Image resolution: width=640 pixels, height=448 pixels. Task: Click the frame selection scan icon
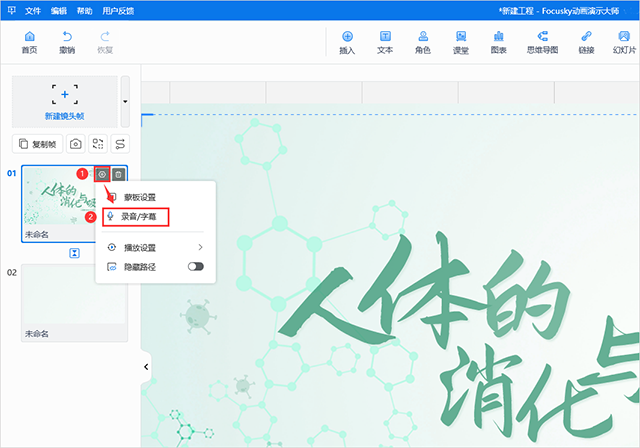(x=98, y=144)
